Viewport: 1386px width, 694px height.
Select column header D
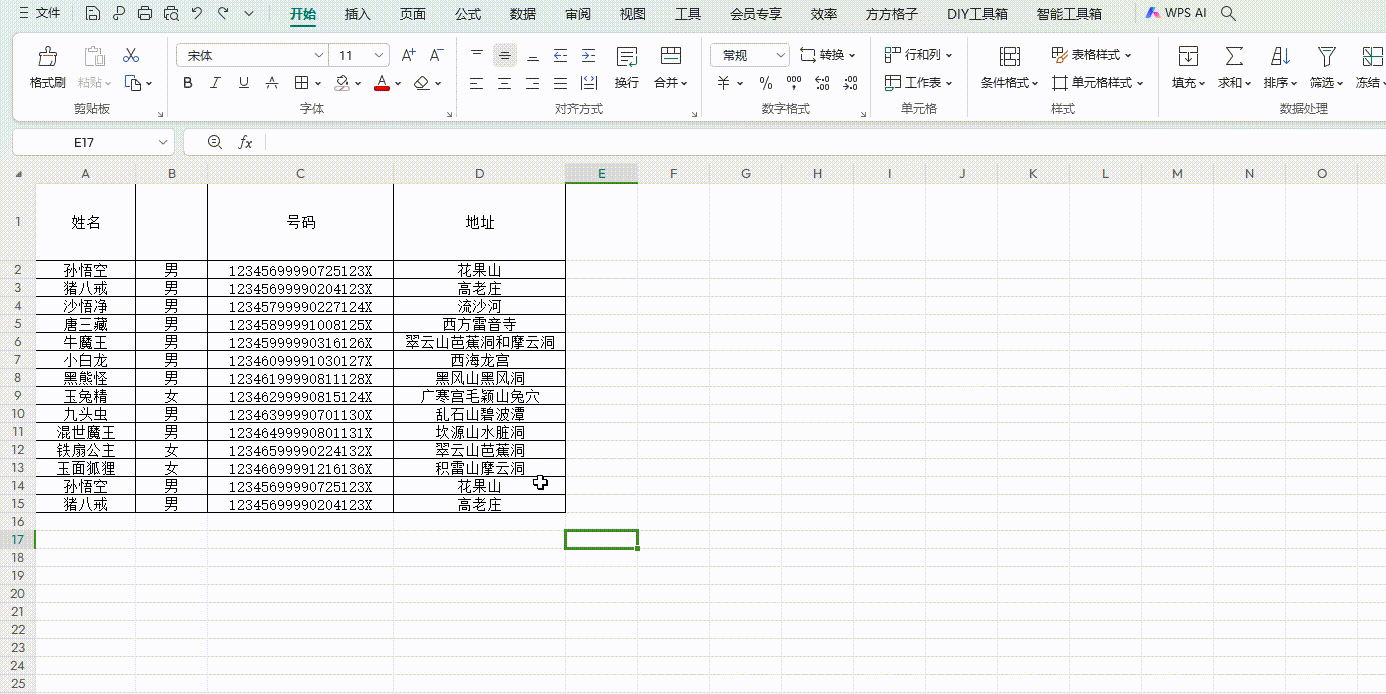coord(479,174)
